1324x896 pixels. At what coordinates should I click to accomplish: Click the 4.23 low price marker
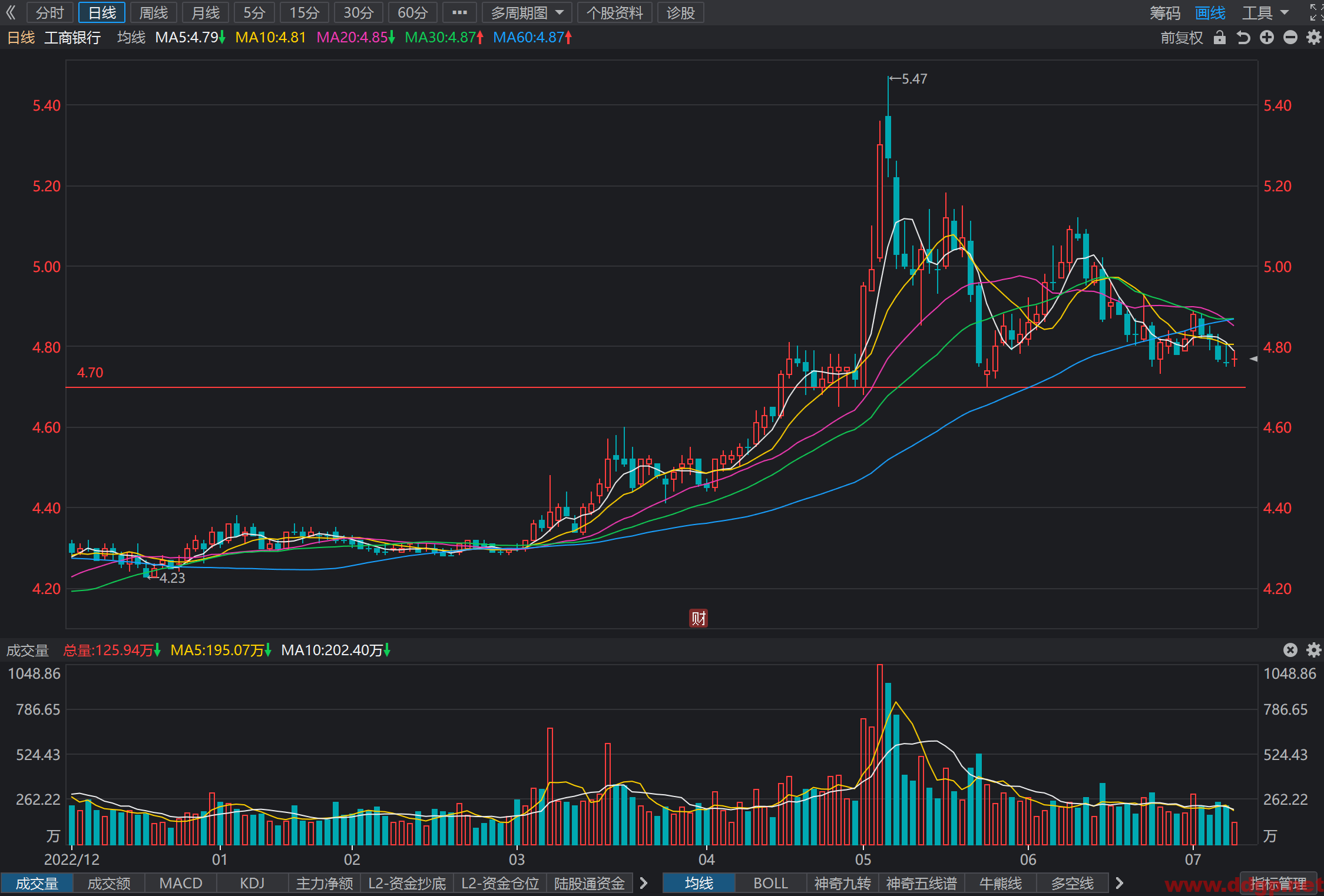[x=167, y=578]
